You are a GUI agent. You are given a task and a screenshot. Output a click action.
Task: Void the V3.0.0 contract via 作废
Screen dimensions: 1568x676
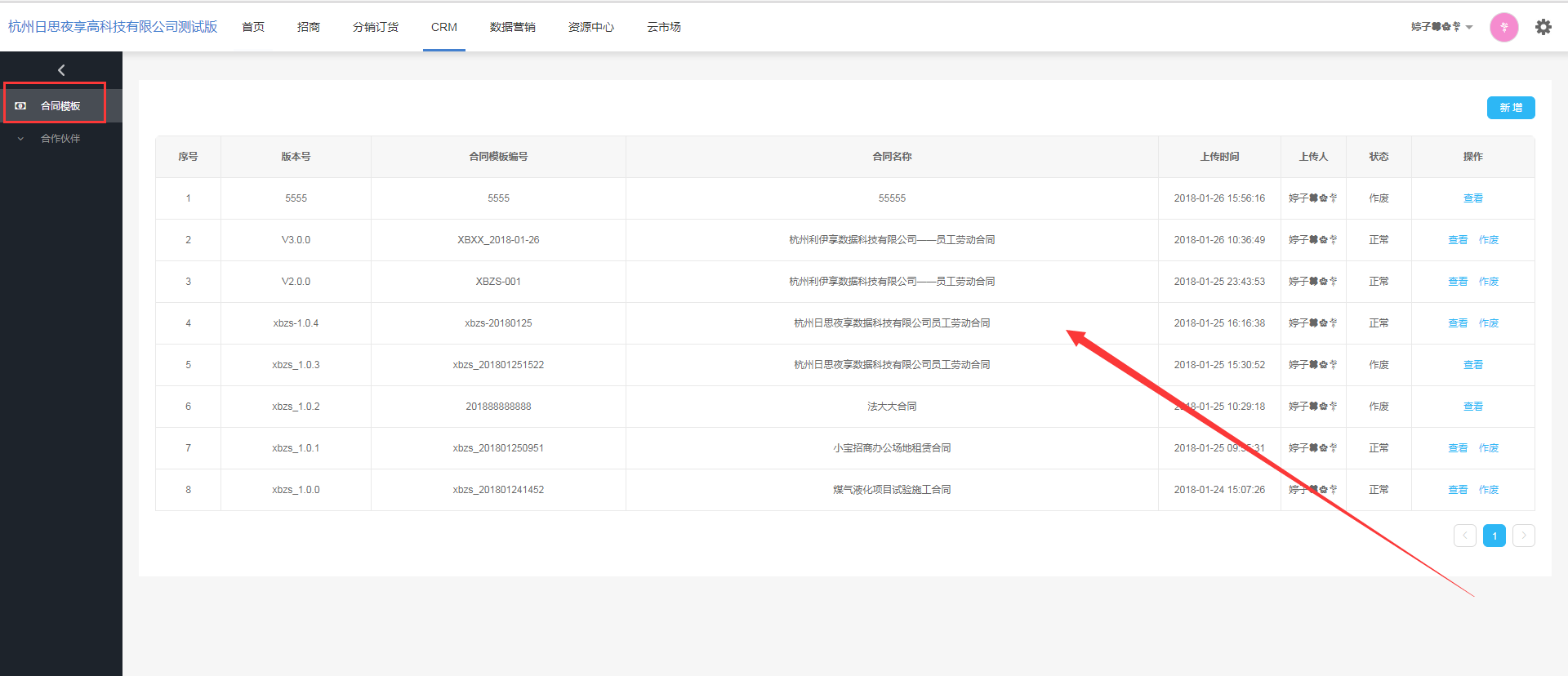coord(1488,240)
